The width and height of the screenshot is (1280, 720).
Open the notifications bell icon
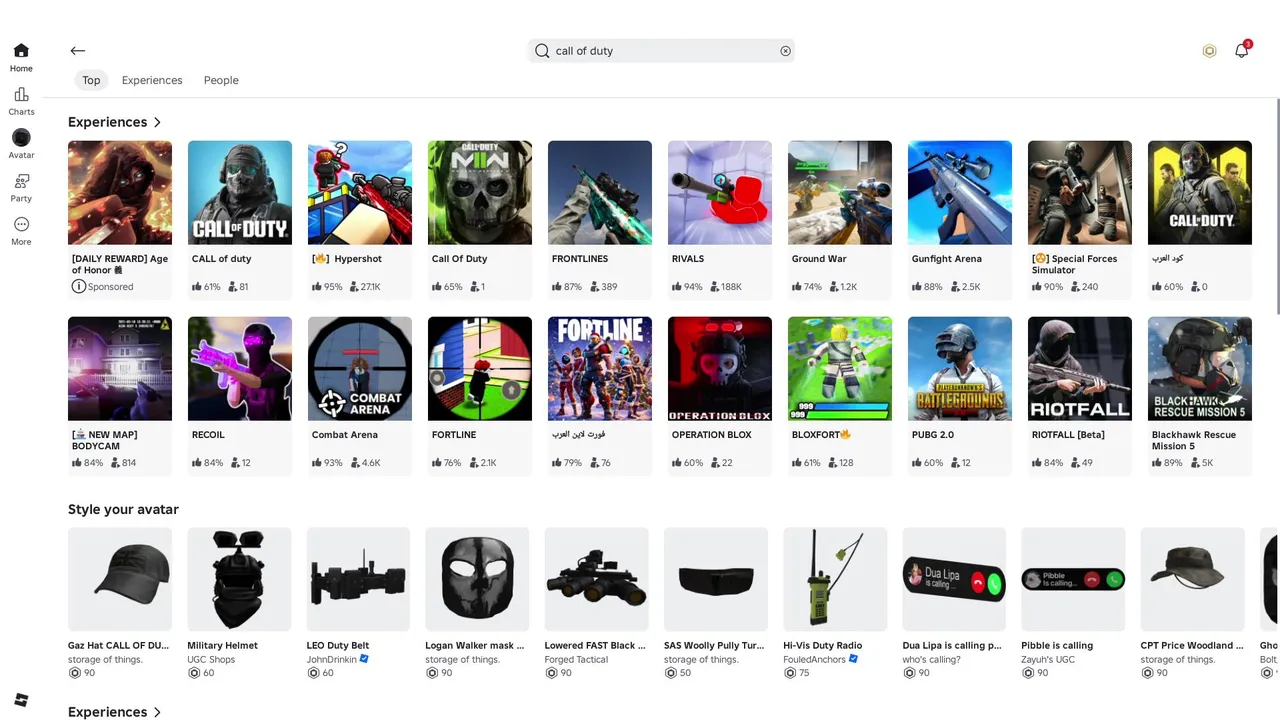pyautogui.click(x=1241, y=50)
